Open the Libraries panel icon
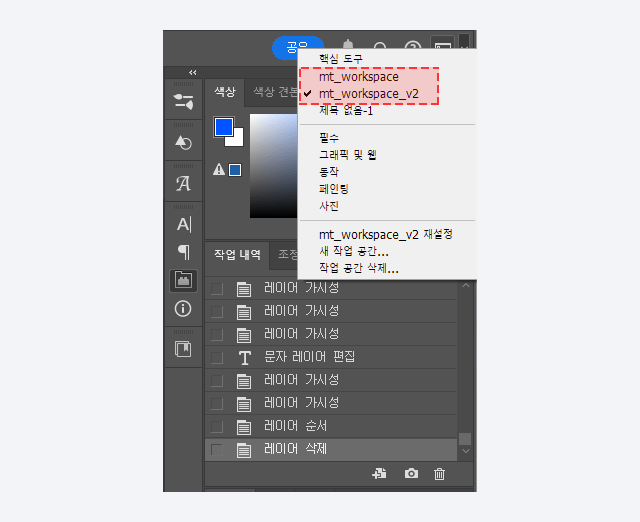 pyautogui.click(x=183, y=349)
